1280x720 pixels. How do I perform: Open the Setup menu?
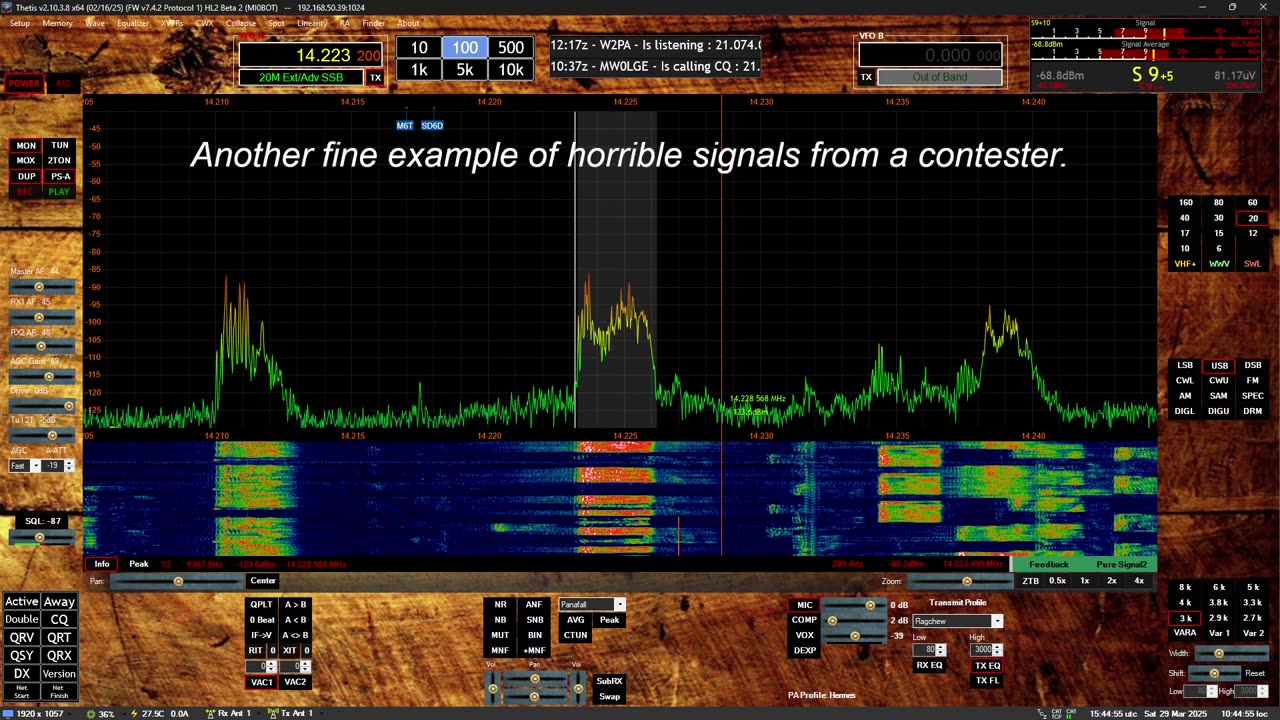coord(19,23)
